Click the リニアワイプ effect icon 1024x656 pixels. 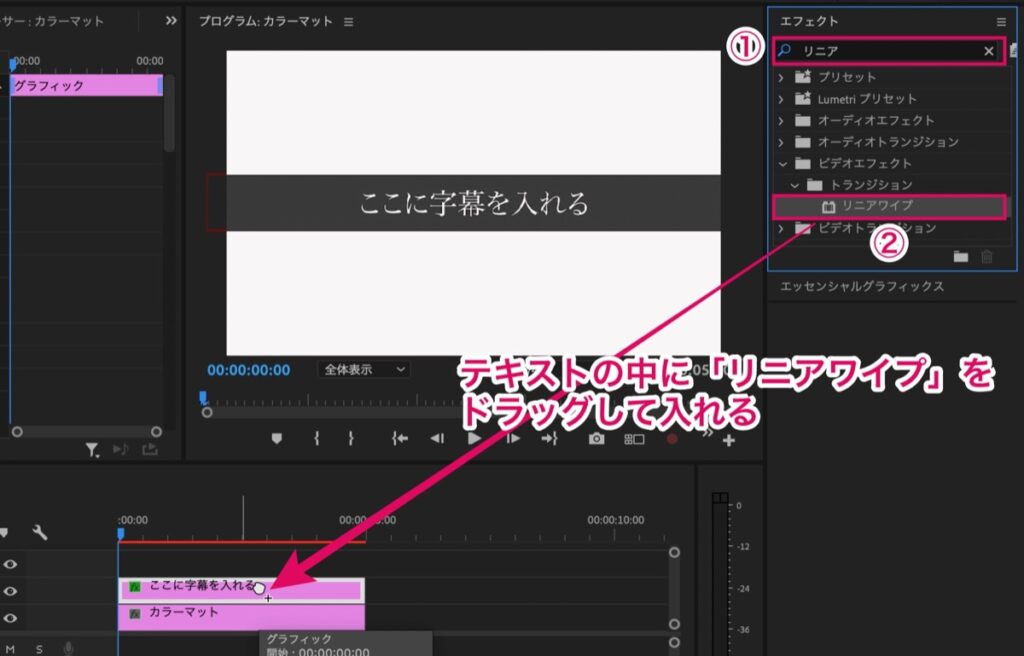pos(828,206)
